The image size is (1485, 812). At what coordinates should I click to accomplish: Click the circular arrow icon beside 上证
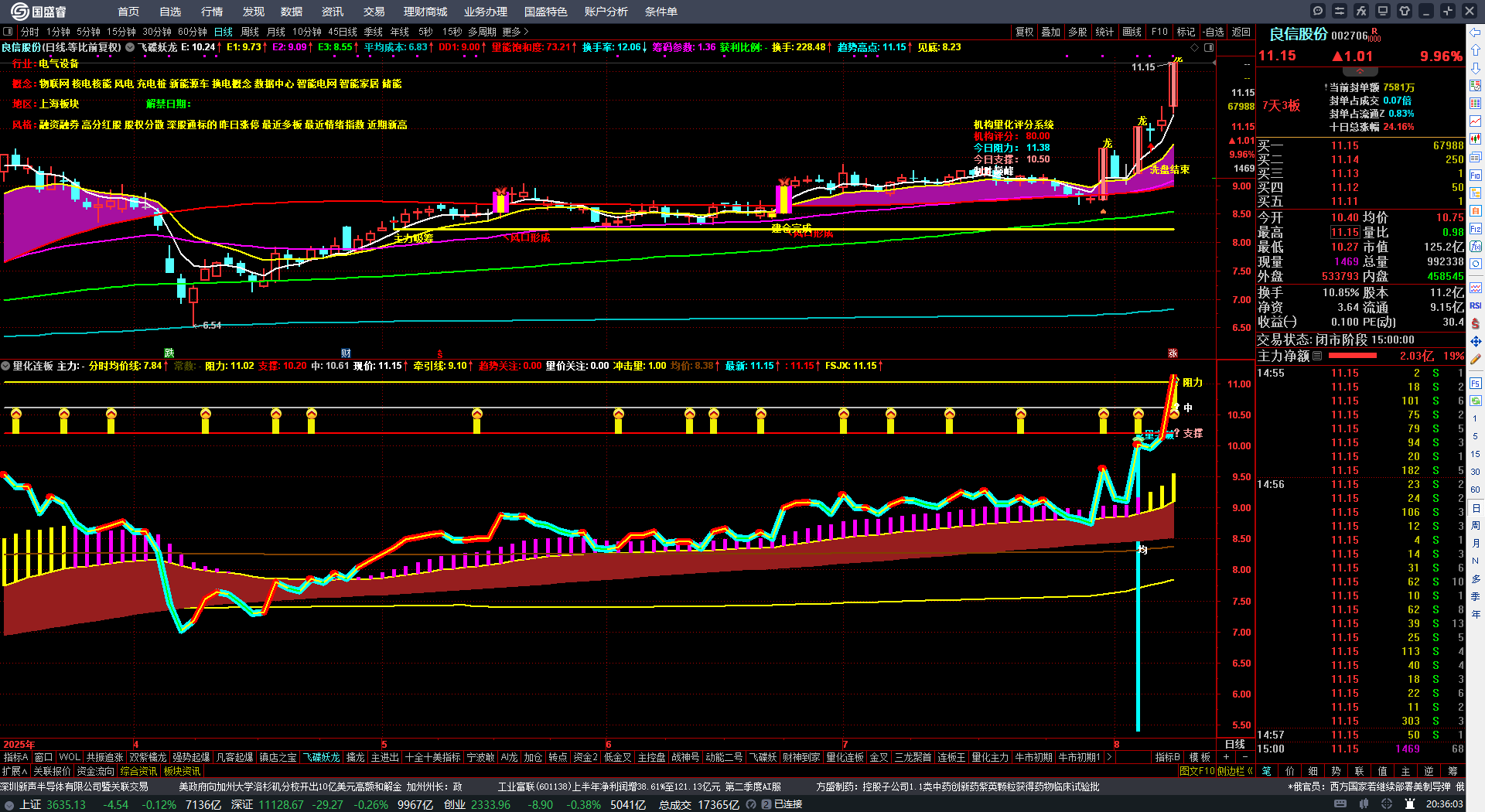pos(9,804)
